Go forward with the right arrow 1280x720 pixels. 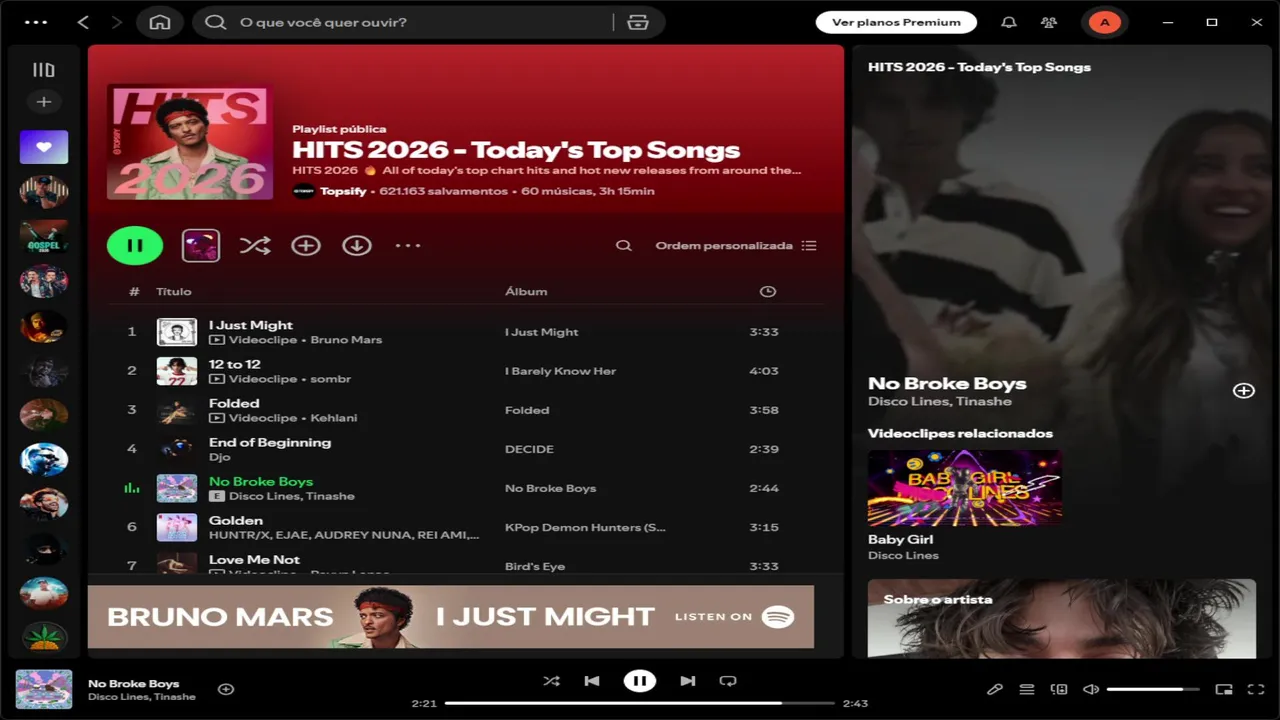point(117,22)
